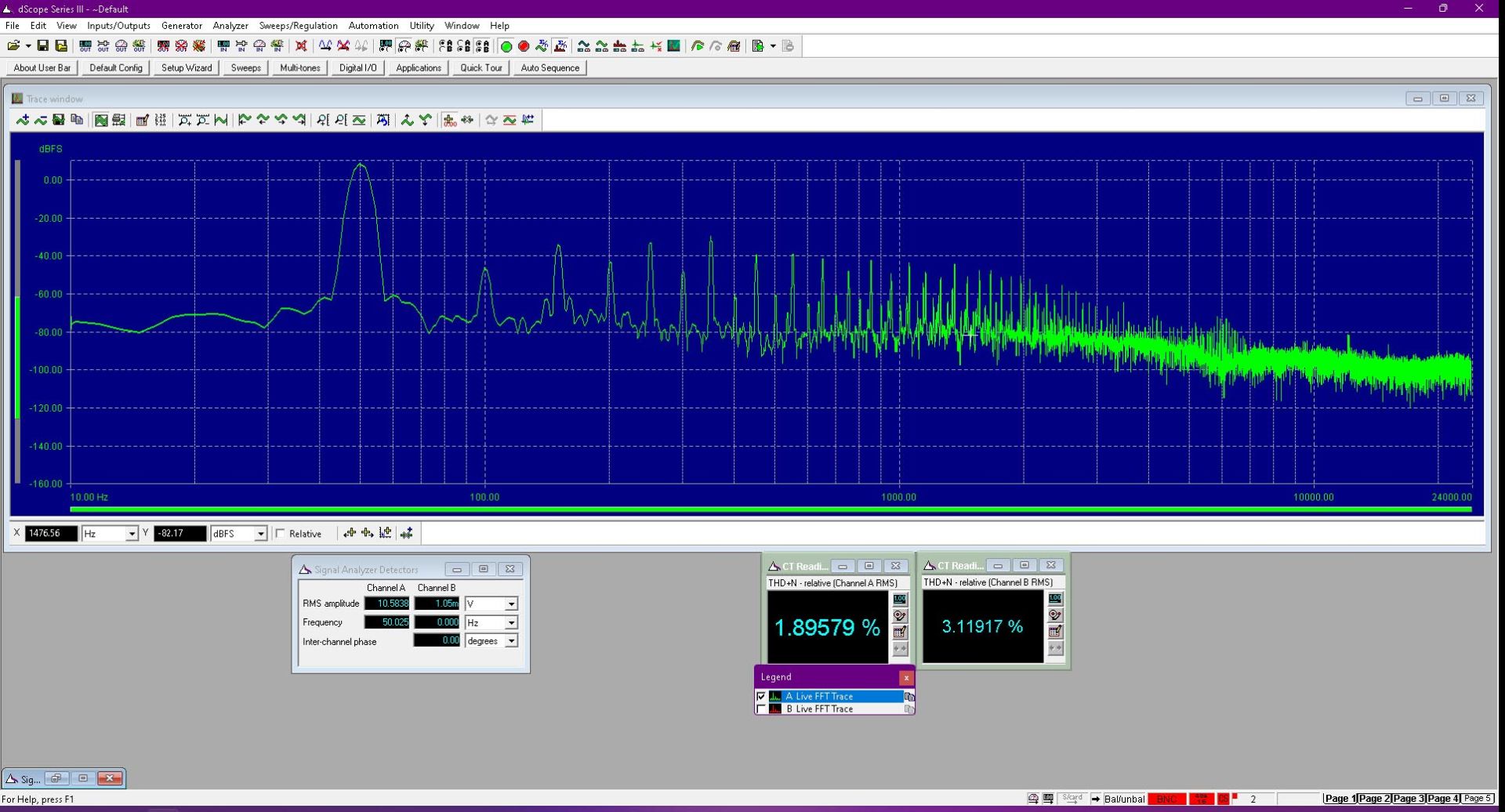Click the green horizontal bar below frequency axis
This screenshot has height=812, width=1505.
771,509
